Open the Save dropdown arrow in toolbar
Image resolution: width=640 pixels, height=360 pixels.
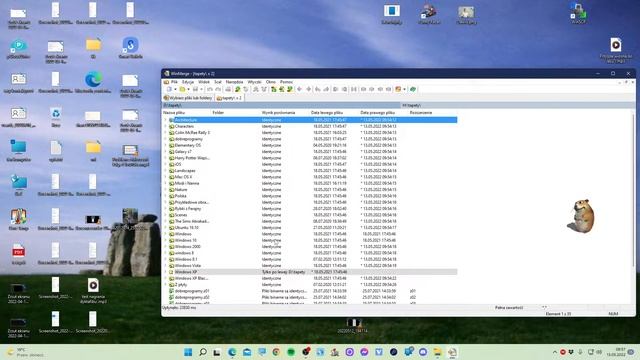[x=201, y=89]
